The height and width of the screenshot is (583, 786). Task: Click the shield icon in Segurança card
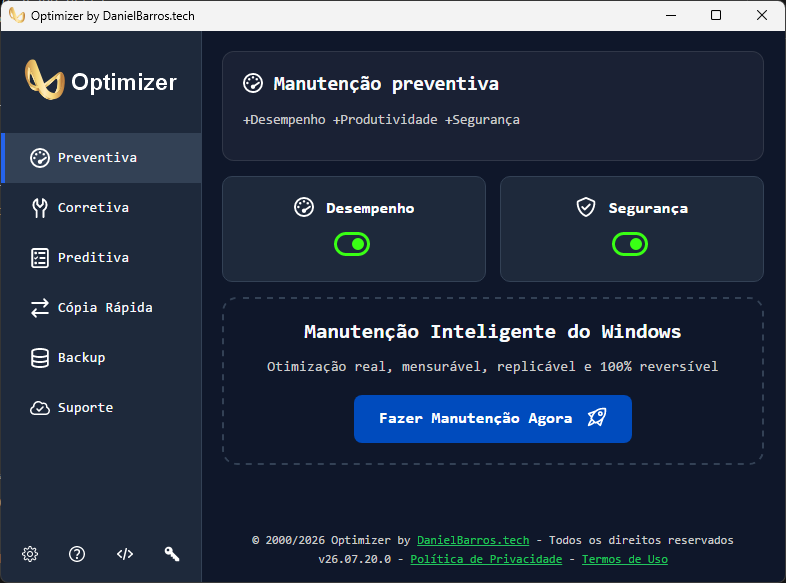coord(585,207)
